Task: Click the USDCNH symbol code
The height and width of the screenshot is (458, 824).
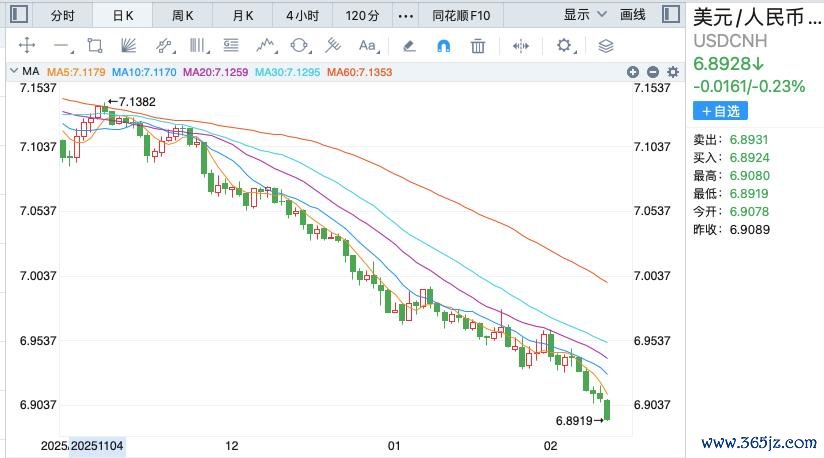Action: (x=730, y=40)
